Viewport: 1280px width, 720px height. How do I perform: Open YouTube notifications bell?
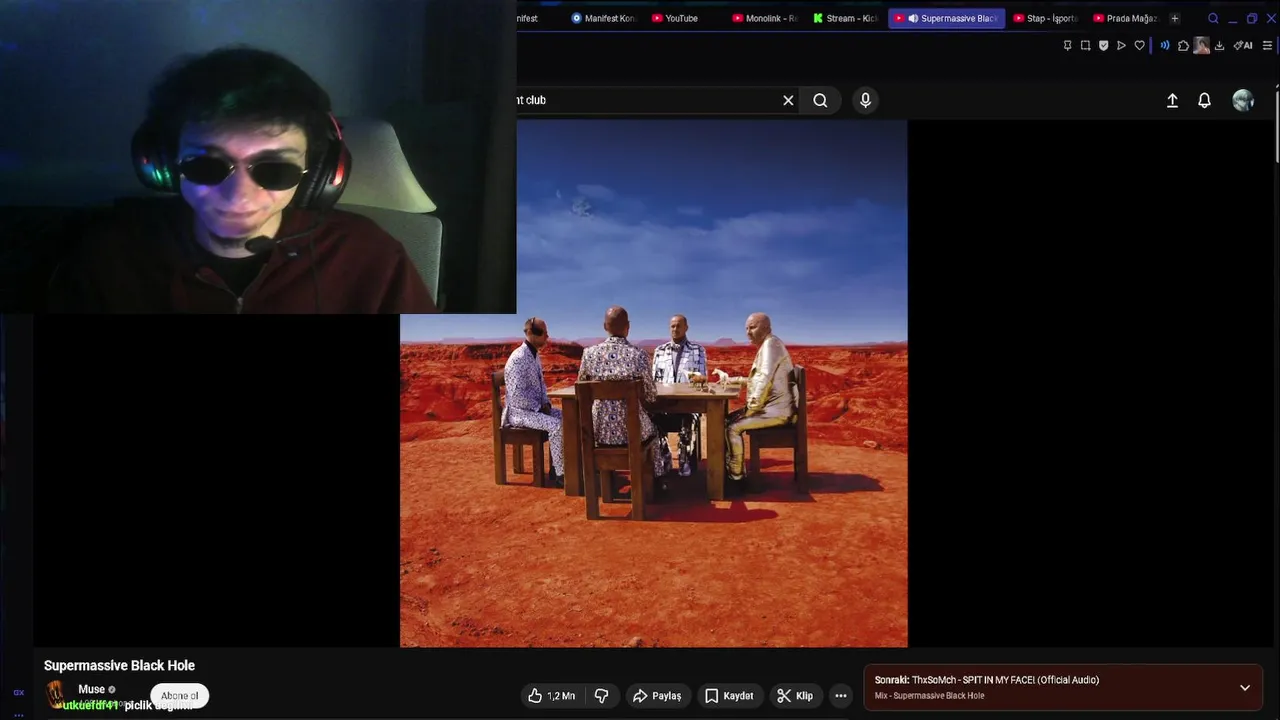pos(1204,100)
